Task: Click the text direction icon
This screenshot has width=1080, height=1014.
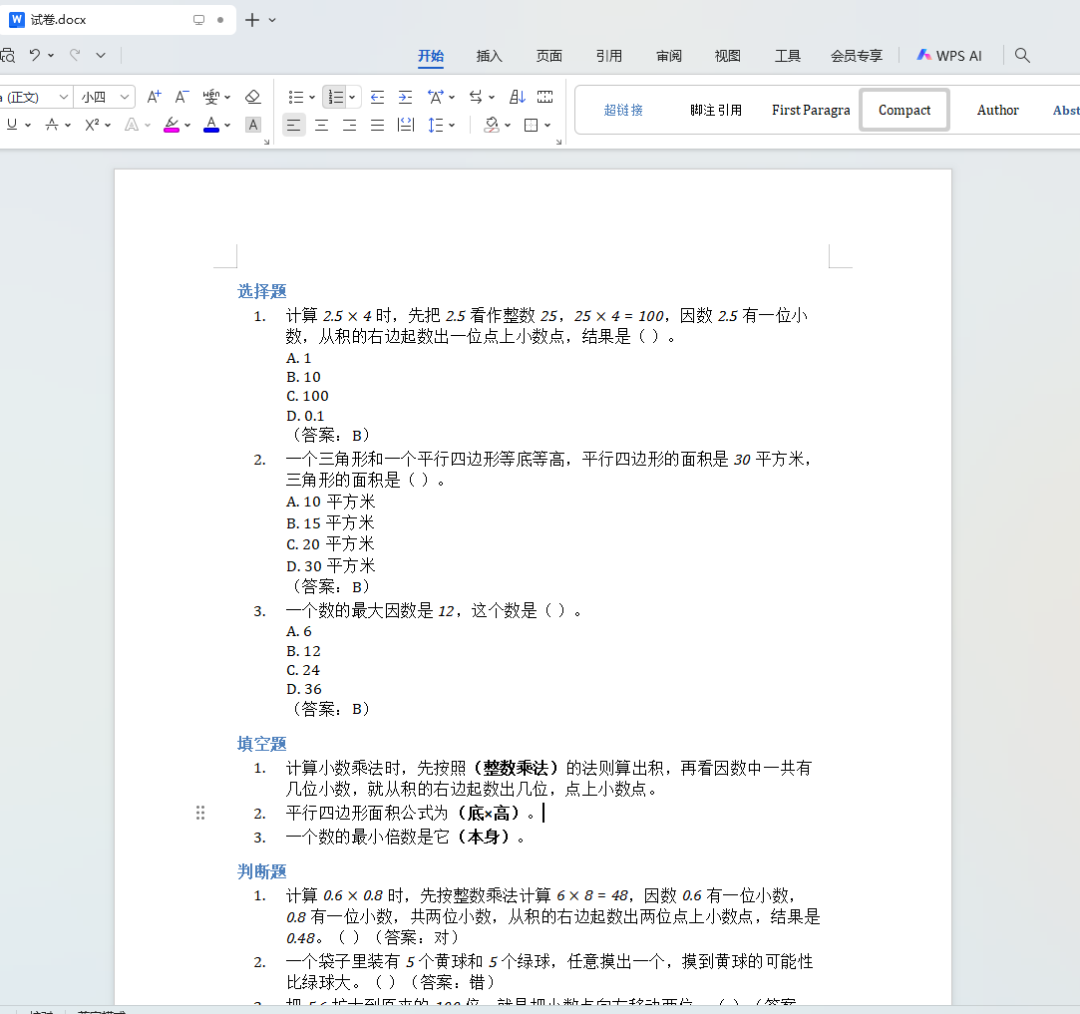Action: coord(476,97)
